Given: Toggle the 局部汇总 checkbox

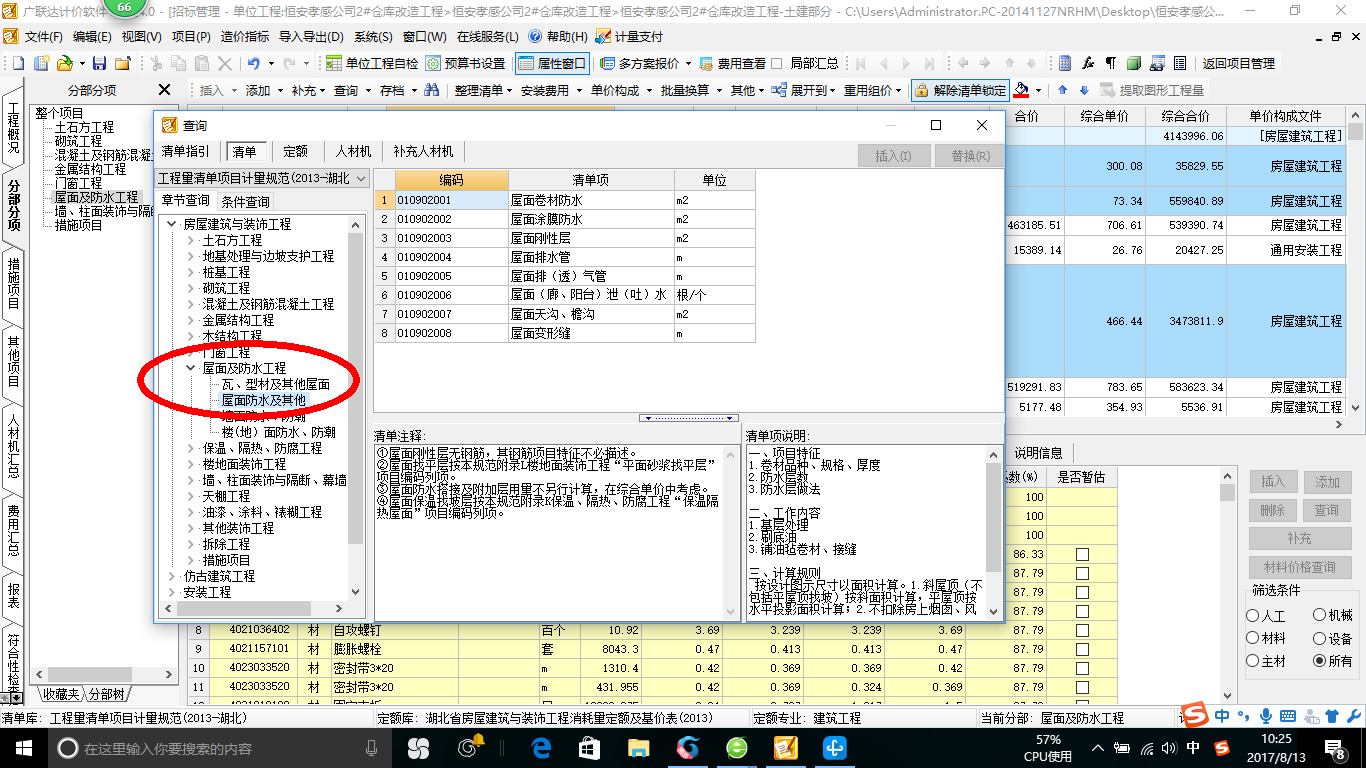Looking at the screenshot, I should (777, 63).
